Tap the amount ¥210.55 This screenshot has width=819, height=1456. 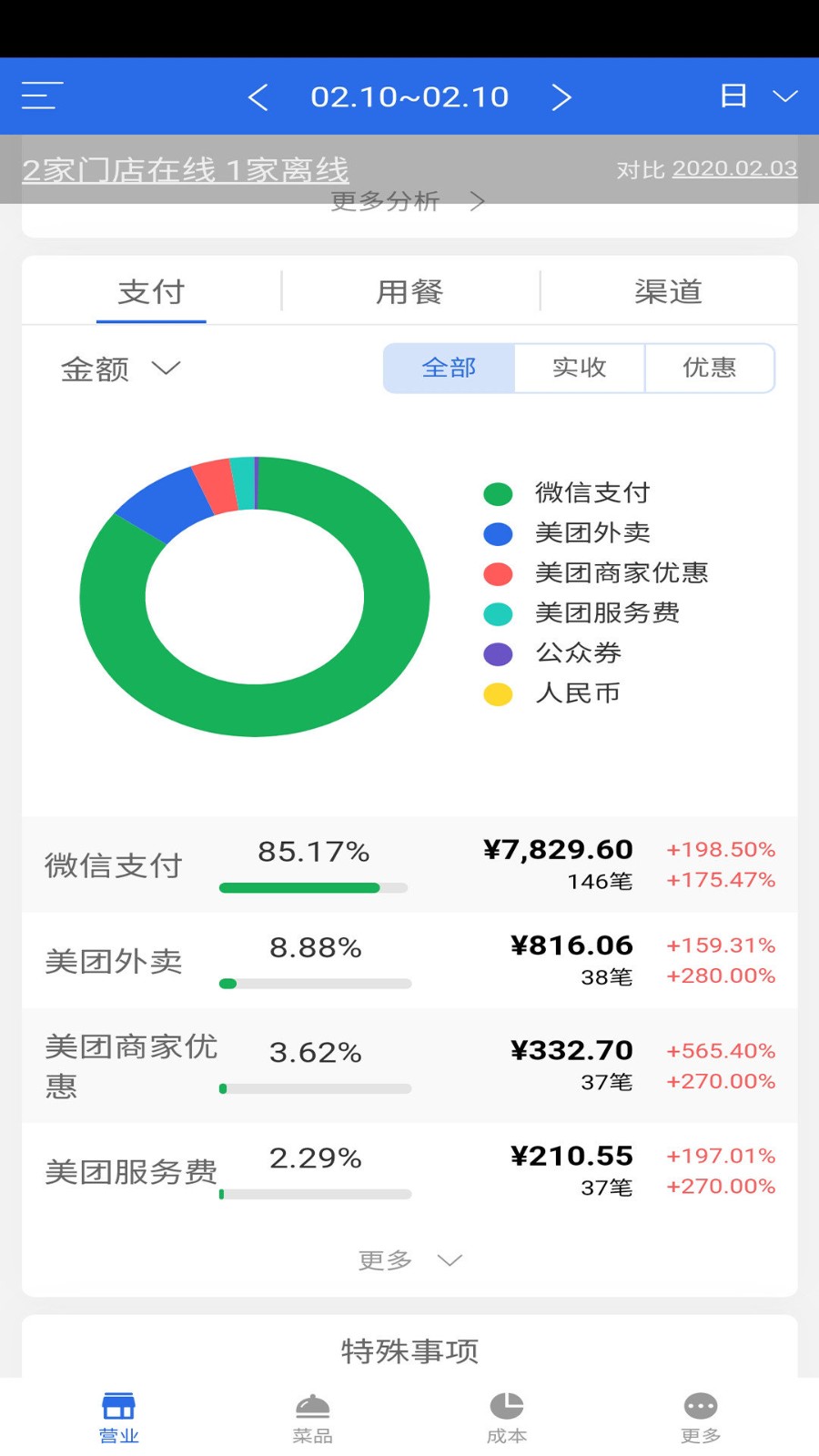tap(571, 1156)
